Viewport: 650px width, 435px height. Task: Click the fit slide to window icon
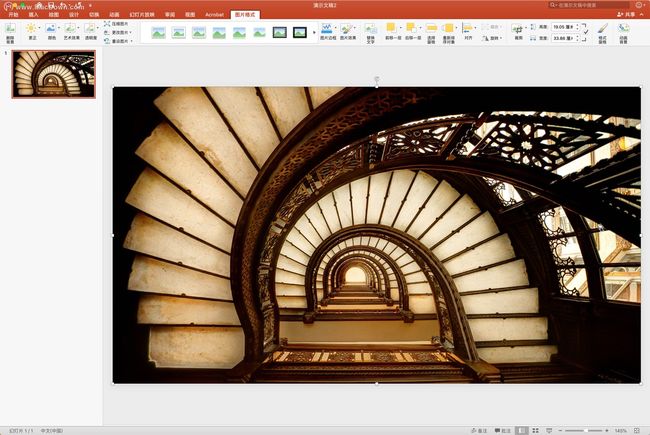point(637,430)
